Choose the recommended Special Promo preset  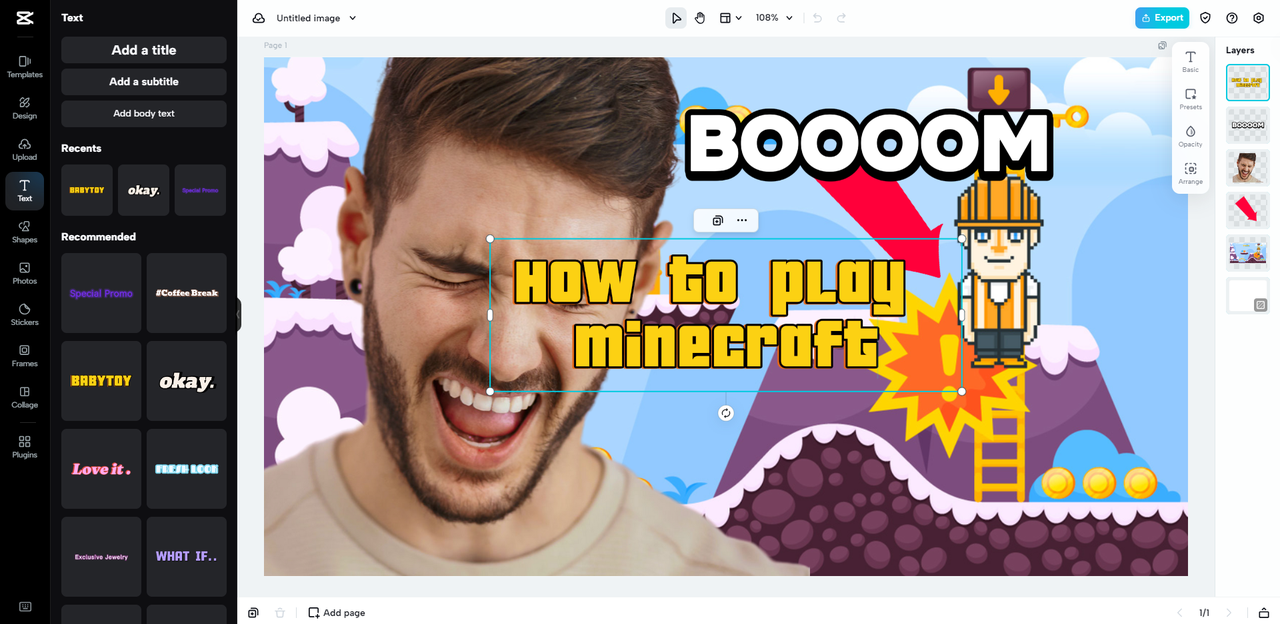[101, 293]
